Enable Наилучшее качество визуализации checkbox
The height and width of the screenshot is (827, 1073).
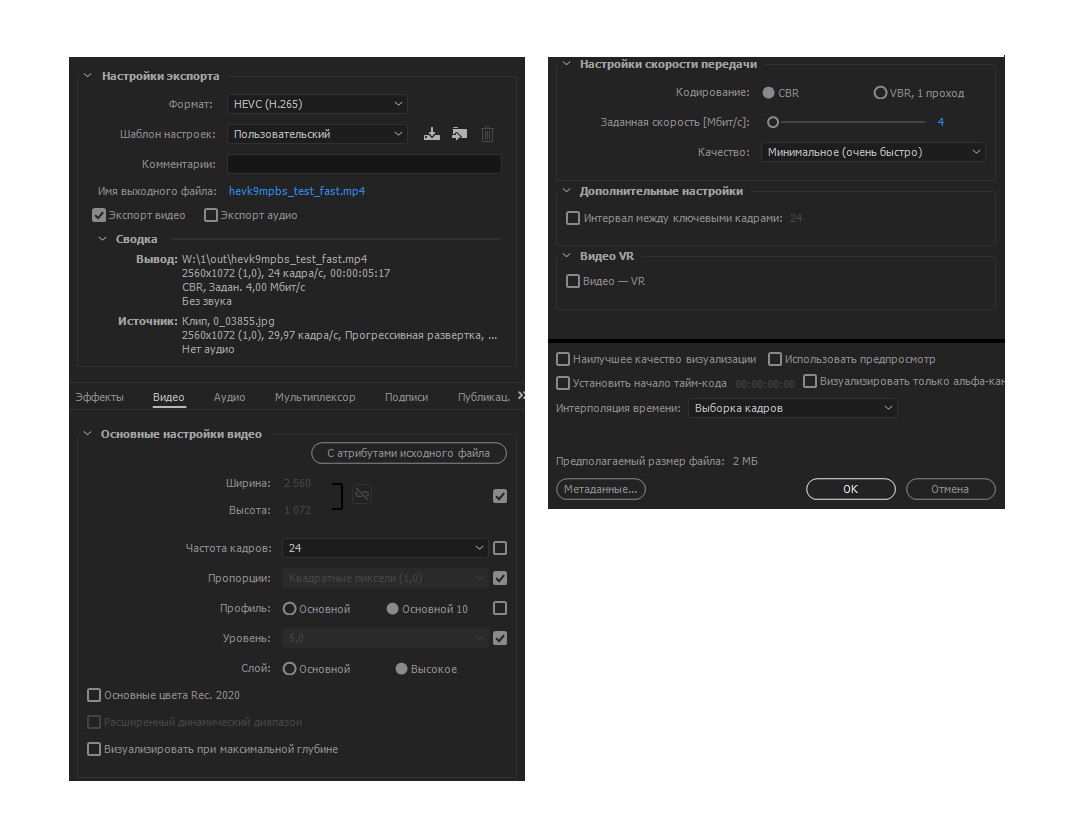pos(563,359)
